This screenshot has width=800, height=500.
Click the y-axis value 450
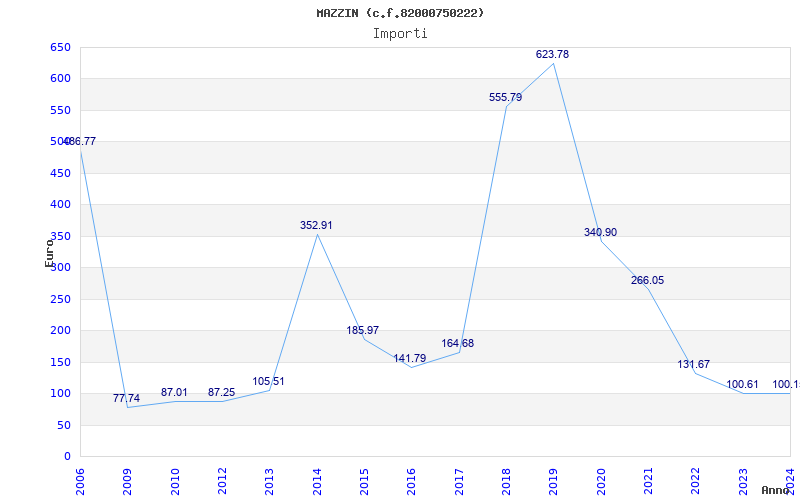[60, 173]
